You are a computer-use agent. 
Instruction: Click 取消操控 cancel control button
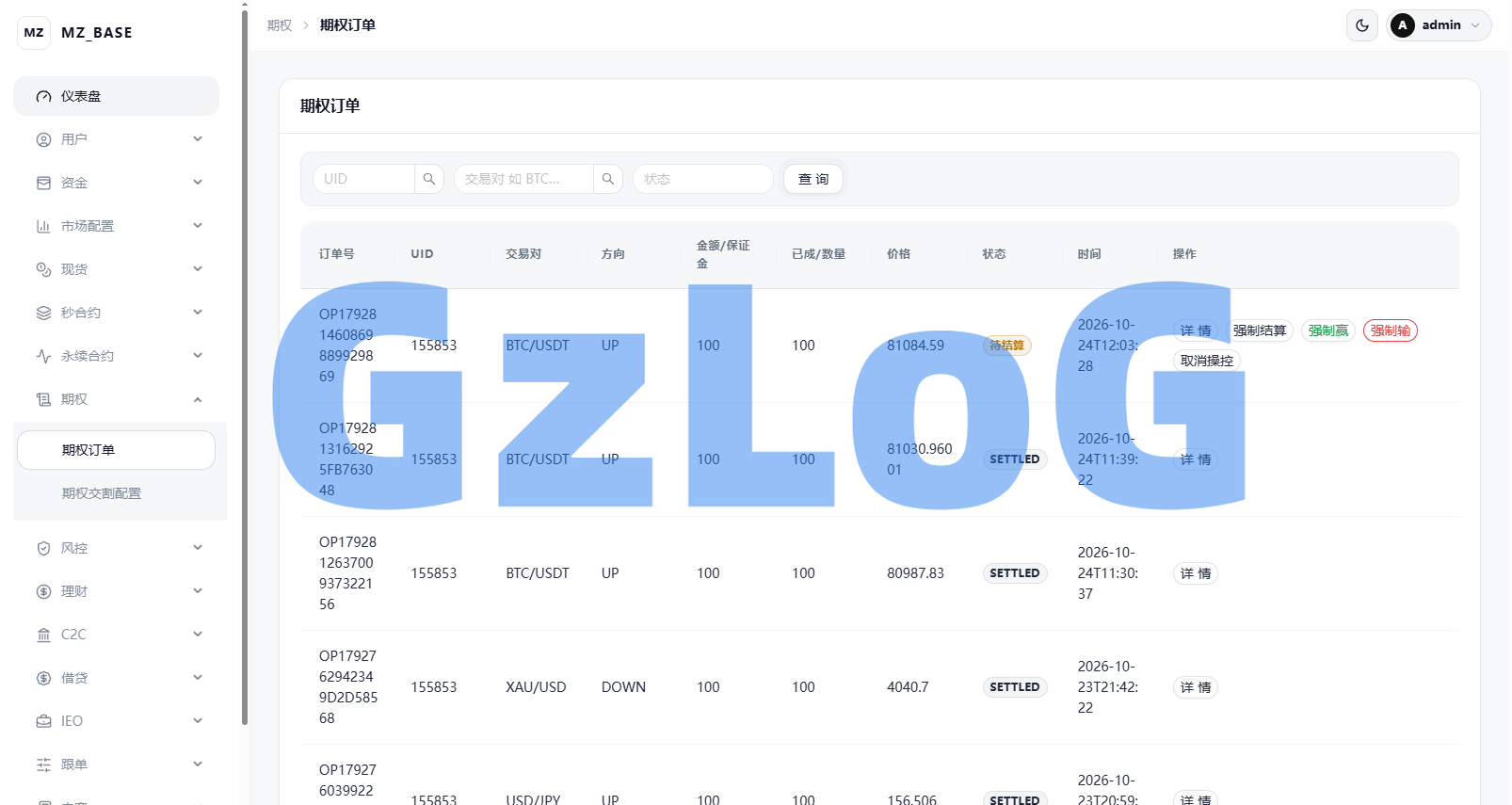coord(1207,361)
